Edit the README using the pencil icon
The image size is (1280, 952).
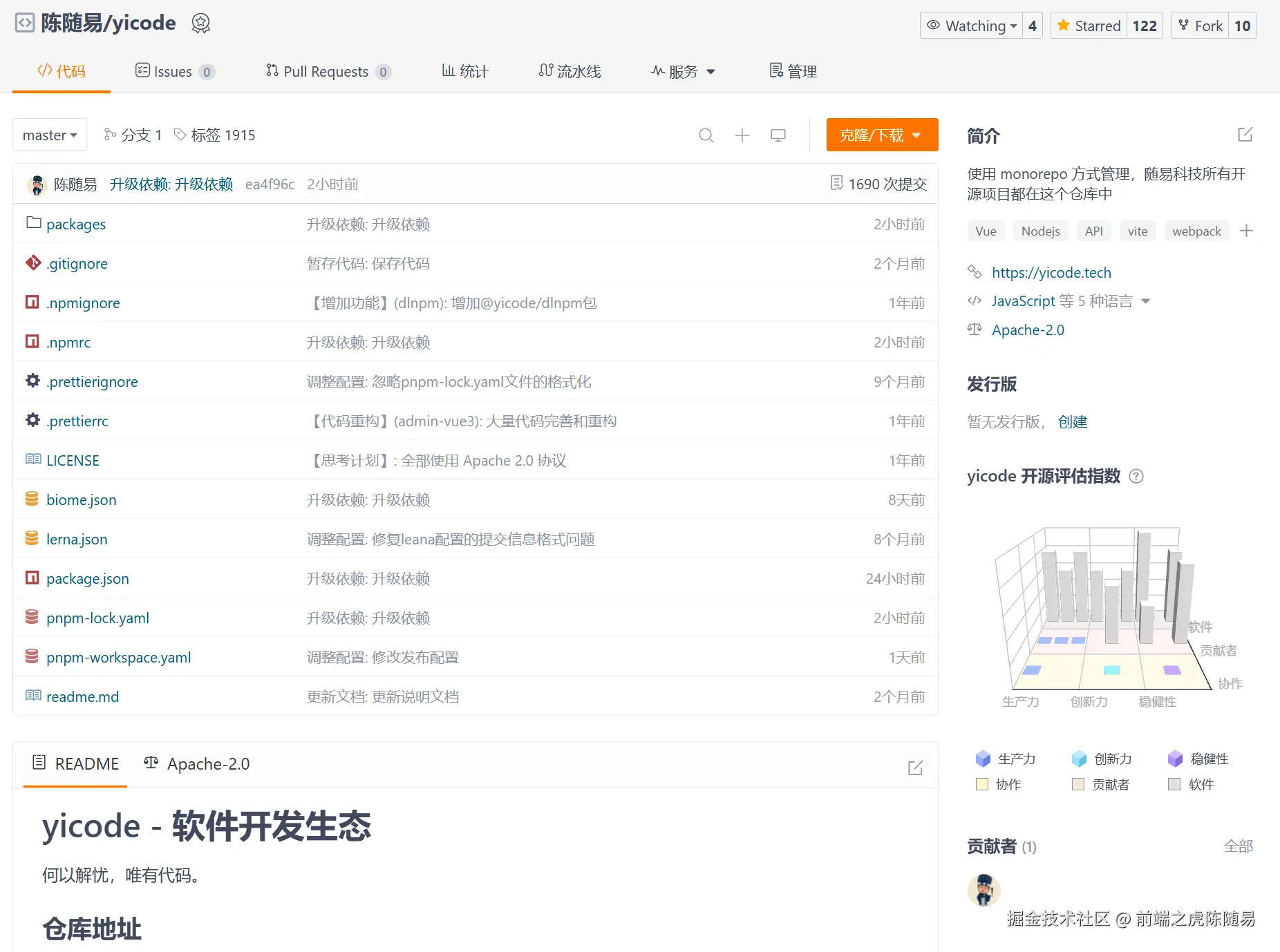(x=915, y=767)
